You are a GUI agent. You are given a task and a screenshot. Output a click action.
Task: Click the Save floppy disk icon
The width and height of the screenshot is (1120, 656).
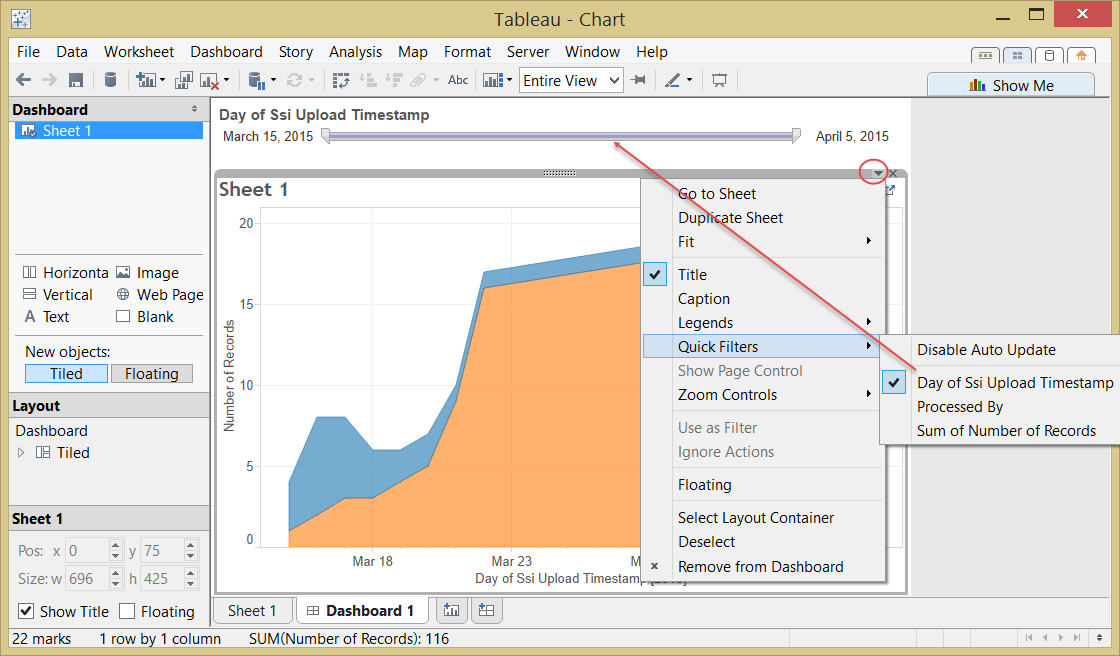click(76, 80)
